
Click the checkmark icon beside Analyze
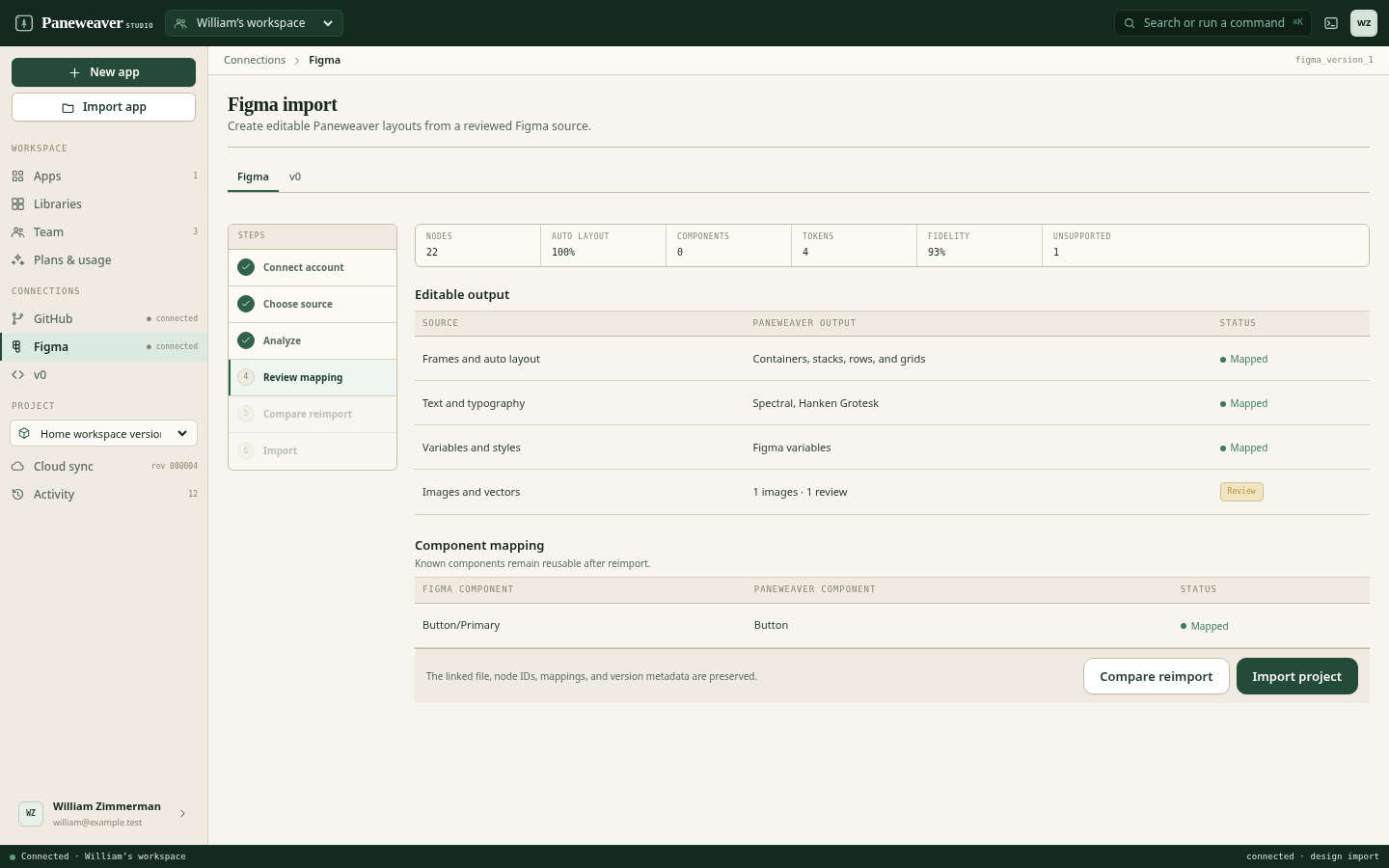coord(246,340)
